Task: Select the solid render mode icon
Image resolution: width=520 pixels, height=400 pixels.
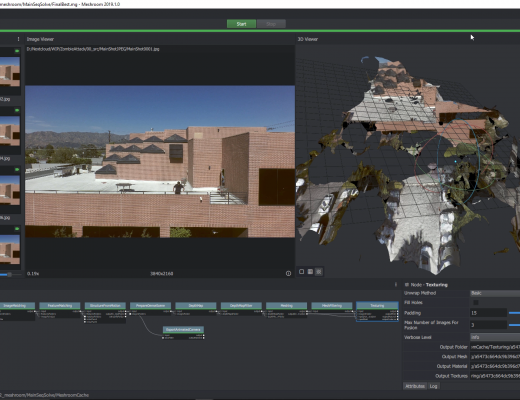Action: click(x=301, y=272)
